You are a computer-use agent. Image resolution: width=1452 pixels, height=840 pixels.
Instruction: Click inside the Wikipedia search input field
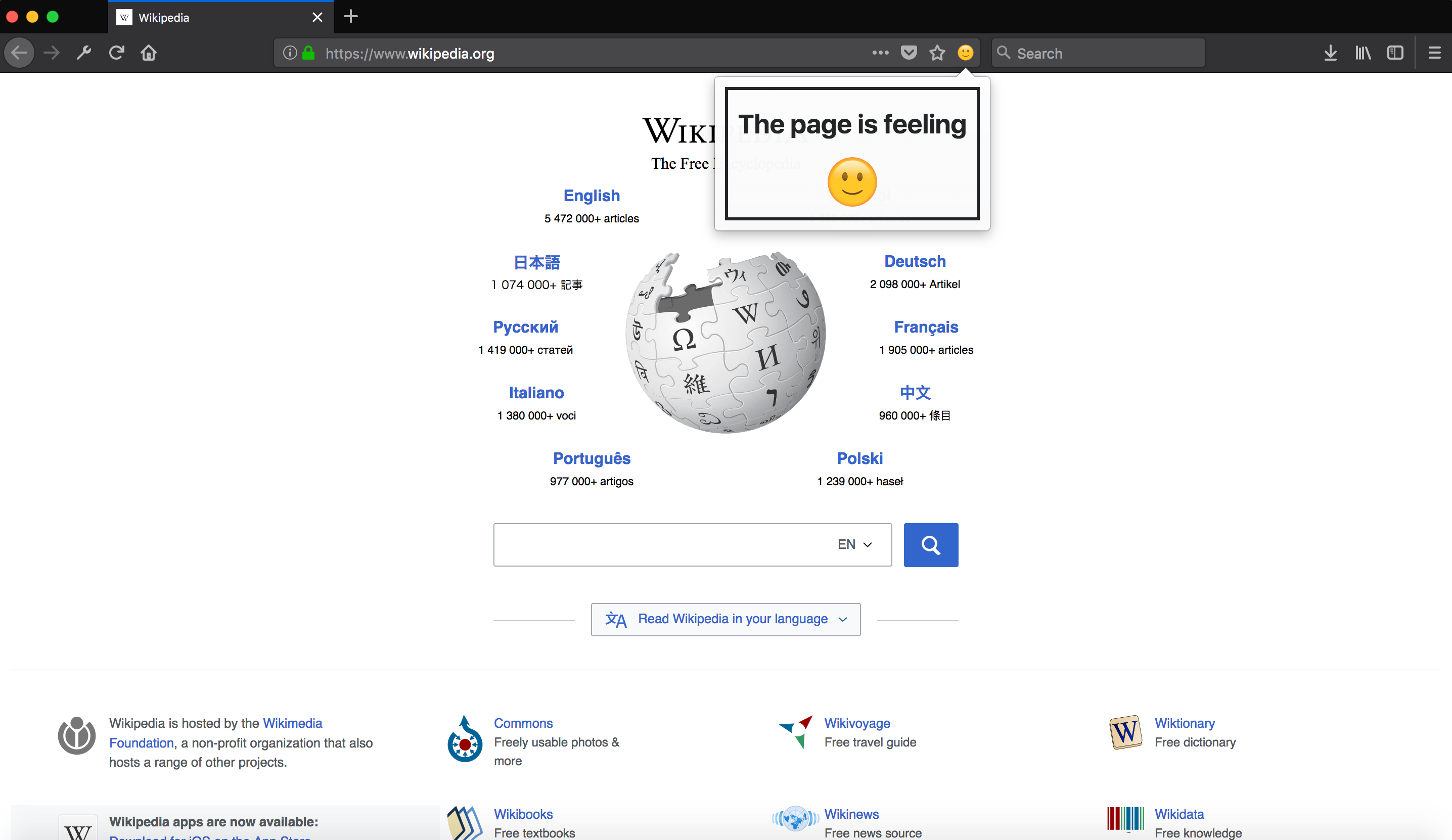pyautogui.click(x=657, y=544)
